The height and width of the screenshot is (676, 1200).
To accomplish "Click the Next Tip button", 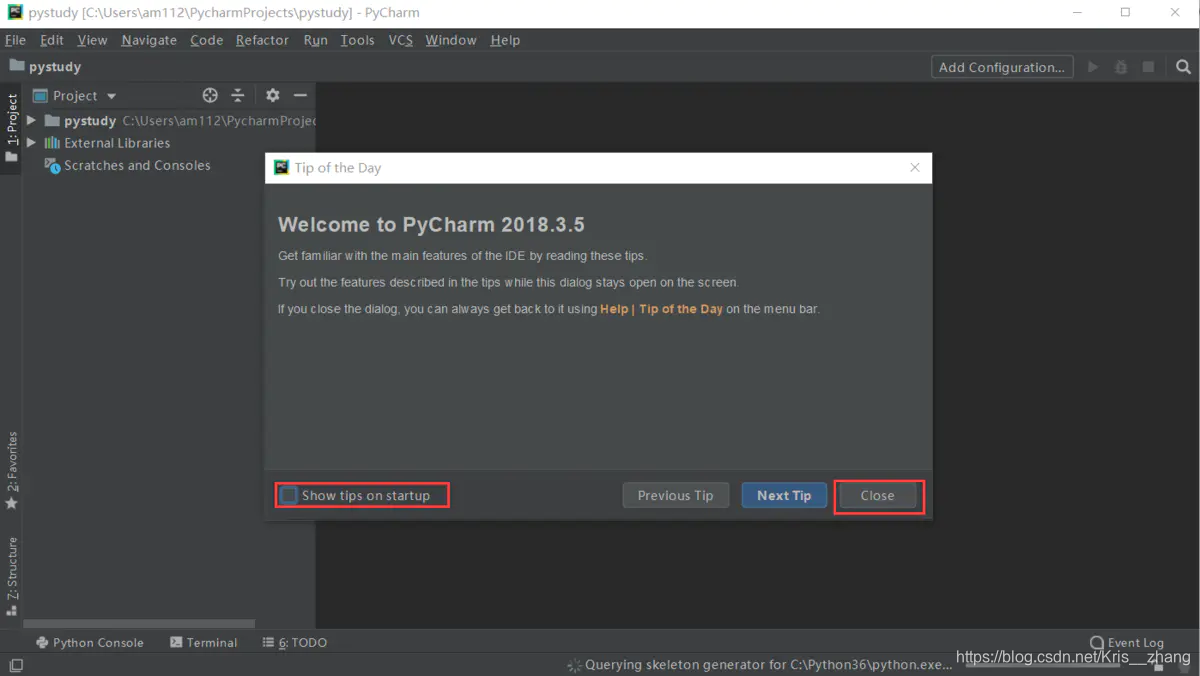I will [784, 495].
